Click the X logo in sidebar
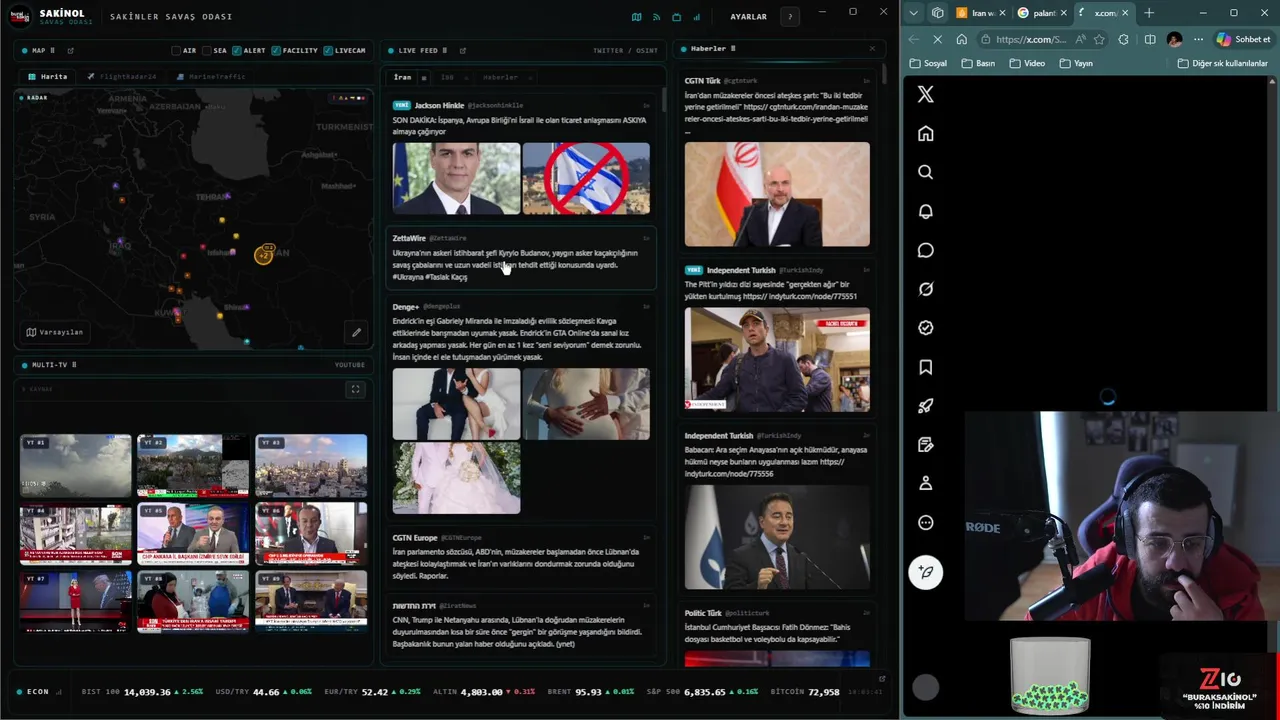The image size is (1280, 720). pyautogui.click(x=926, y=94)
